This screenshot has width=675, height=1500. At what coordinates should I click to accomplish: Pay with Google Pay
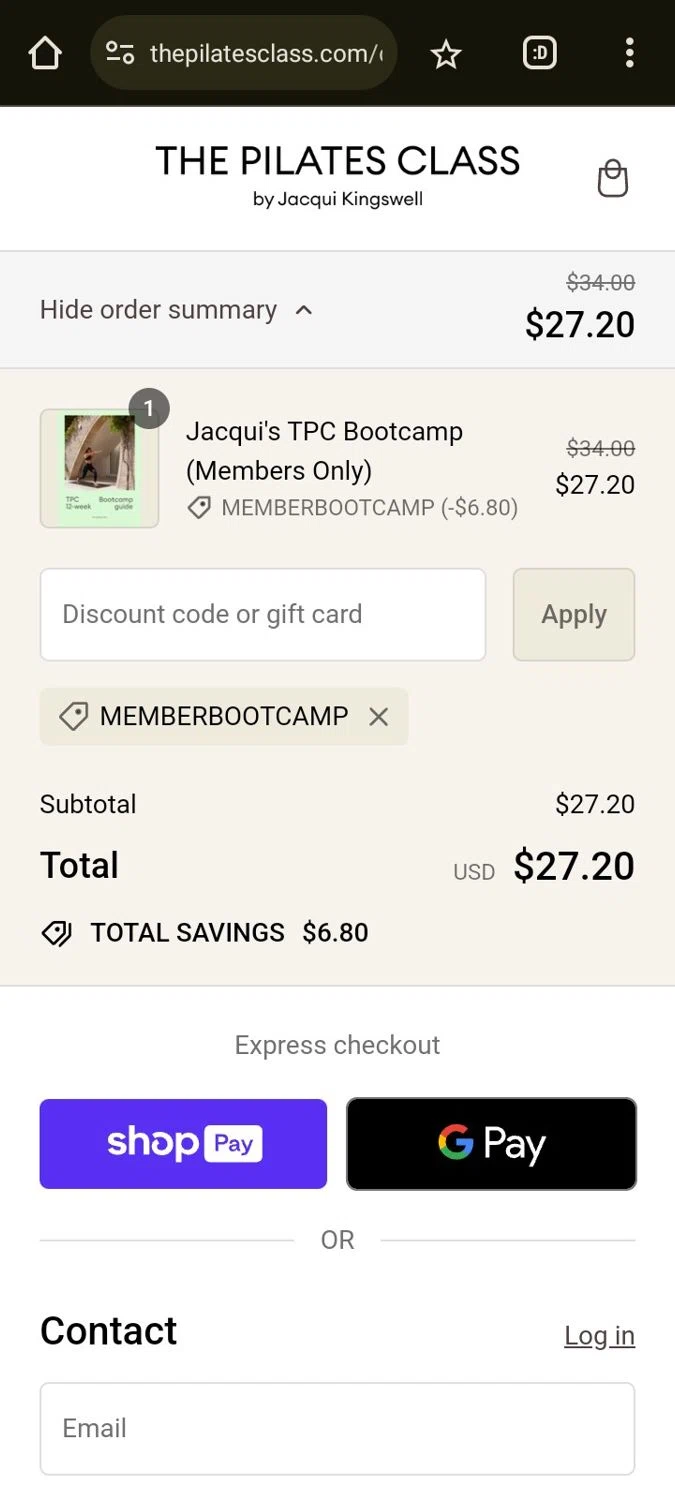coord(491,1144)
